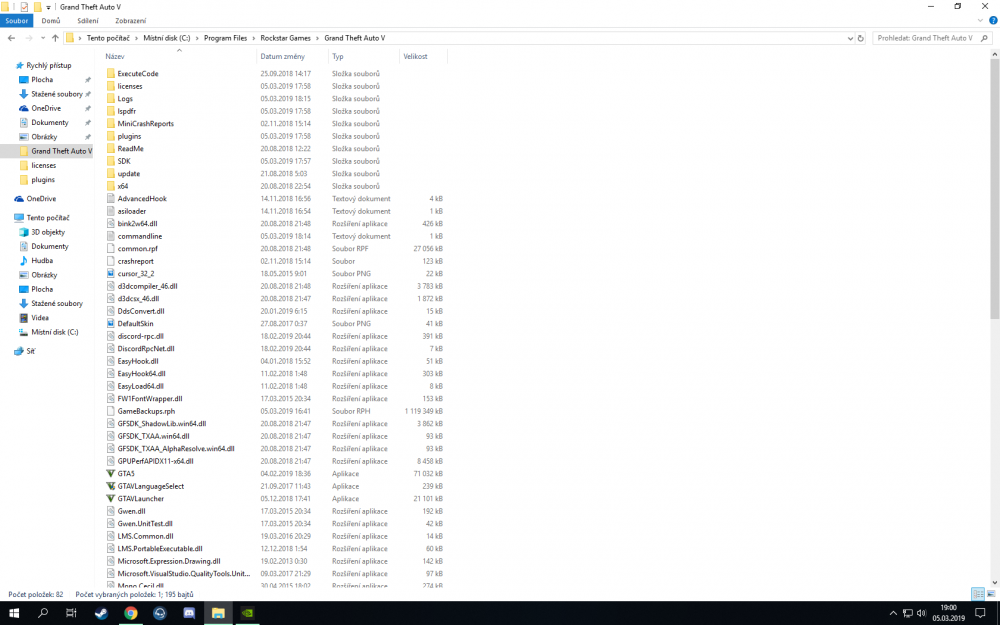Screen dimensions: 1000x625
Task: Go back with the back arrow
Action: (x=11, y=38)
